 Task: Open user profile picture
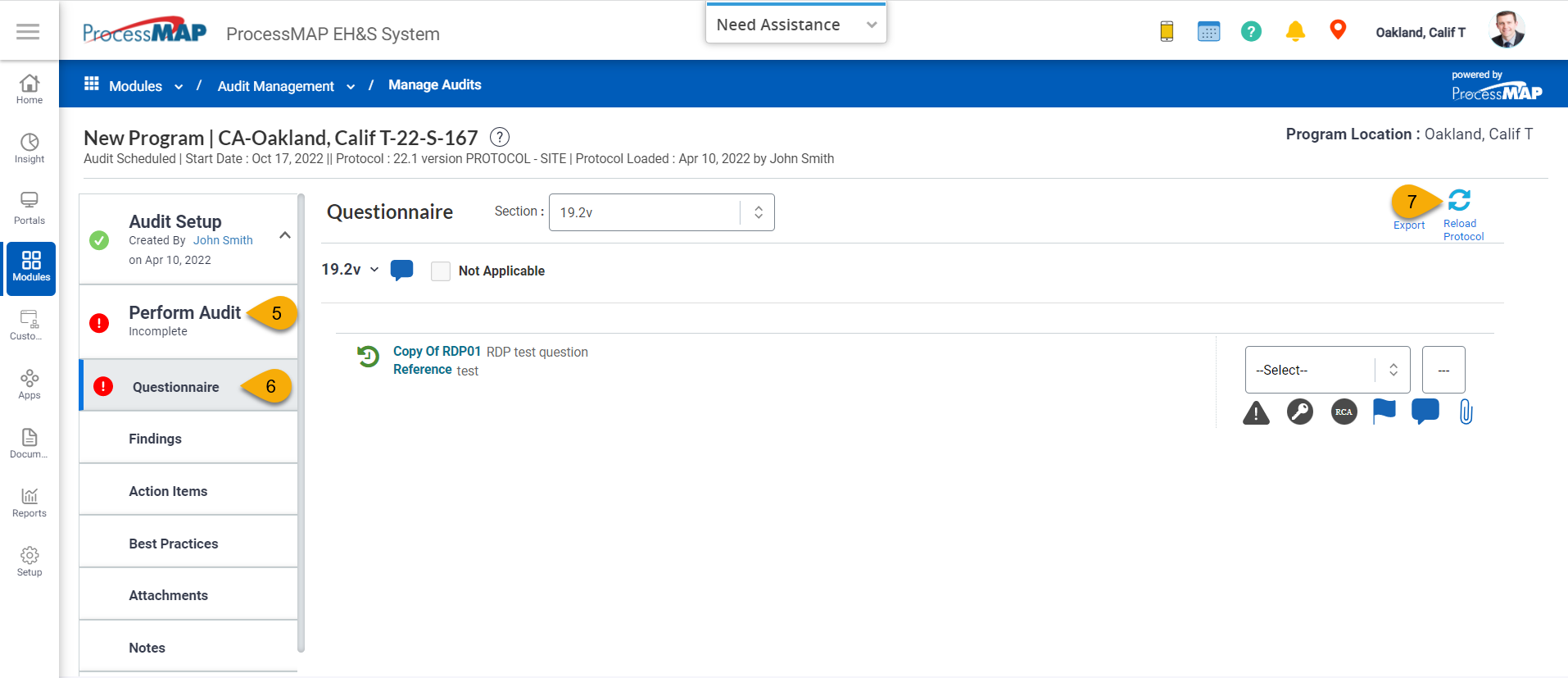click(x=1506, y=30)
